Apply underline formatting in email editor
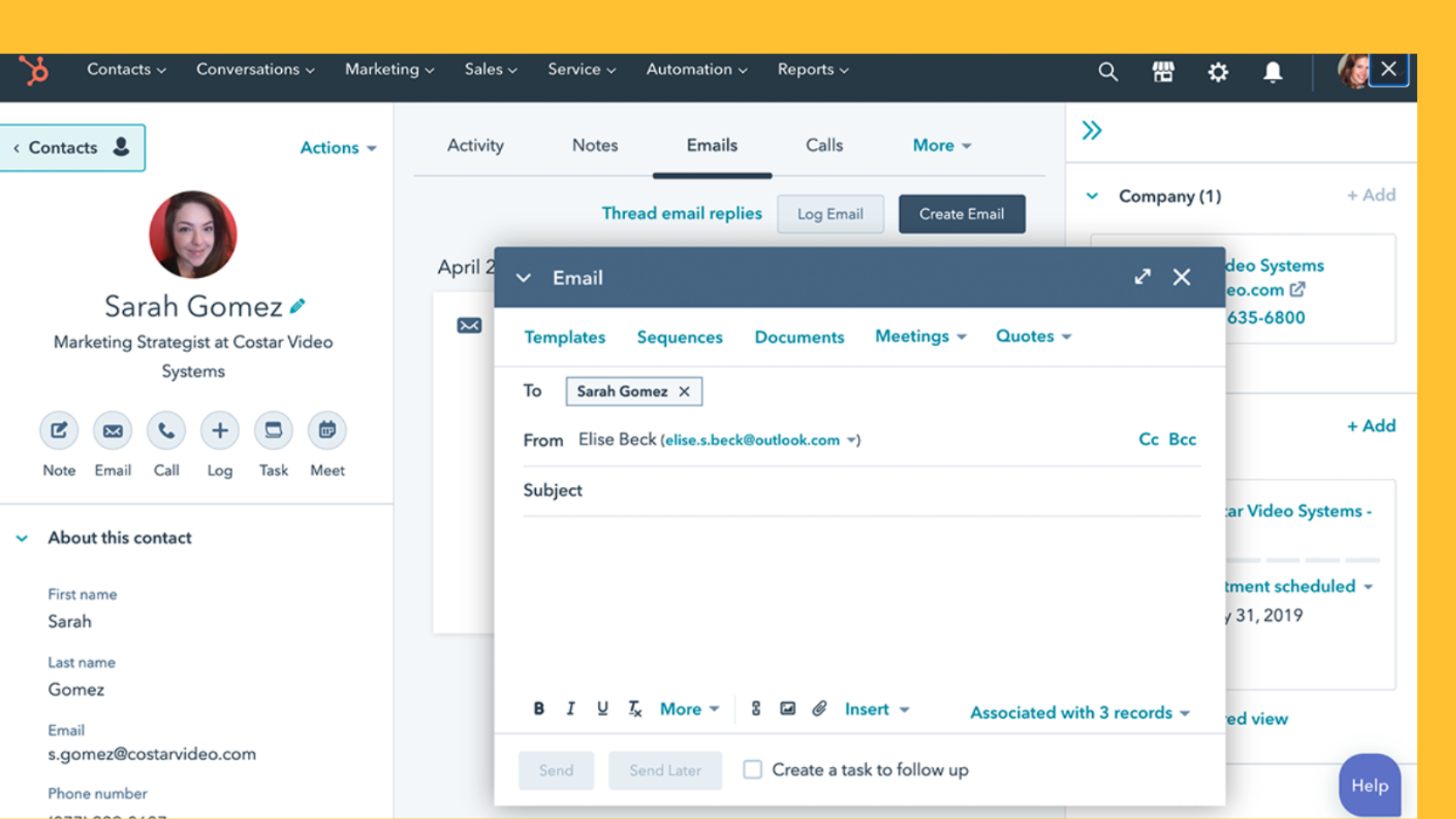Image resolution: width=1456 pixels, height=819 pixels. pos(602,708)
